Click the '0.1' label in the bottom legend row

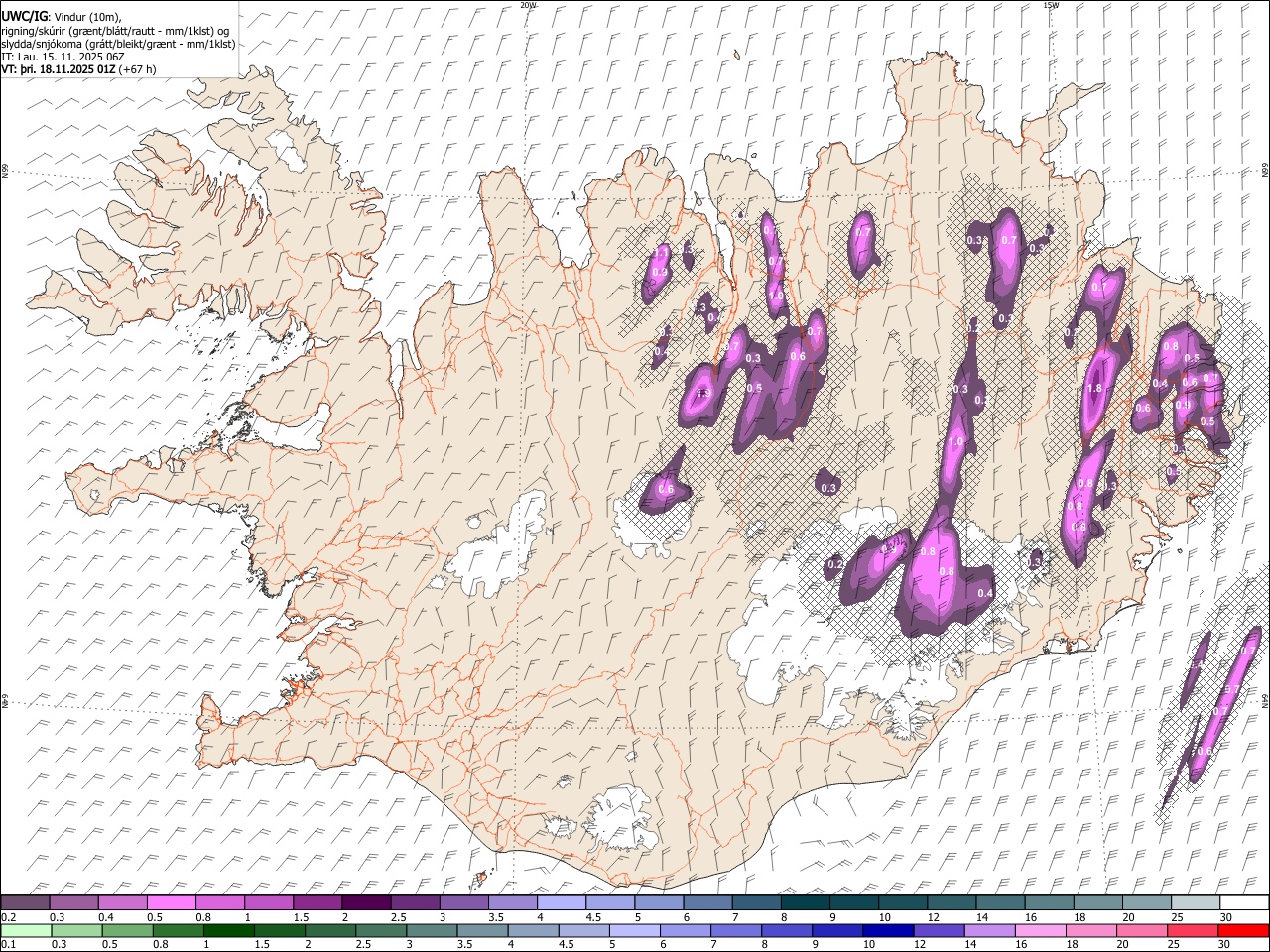pyautogui.click(x=9, y=944)
